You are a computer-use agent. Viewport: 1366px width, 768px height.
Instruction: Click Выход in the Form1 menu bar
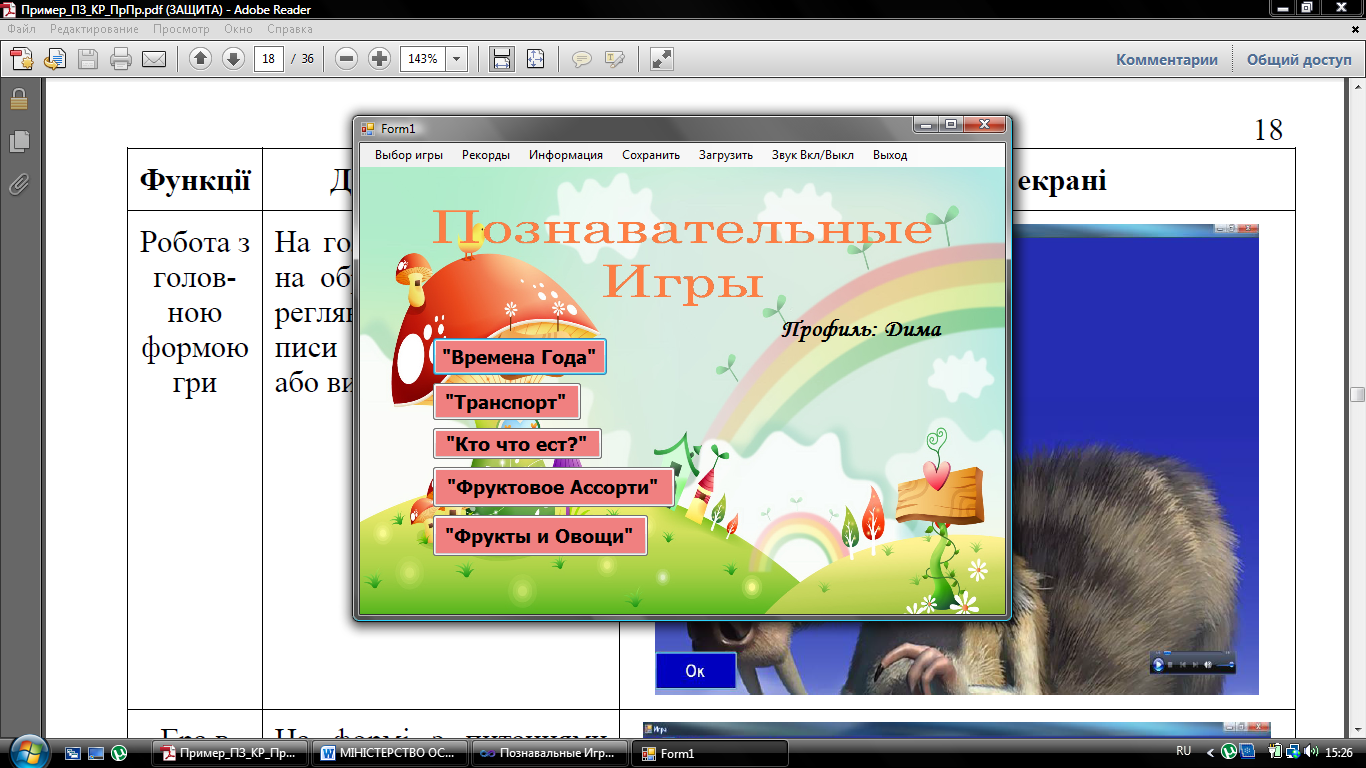(890, 155)
